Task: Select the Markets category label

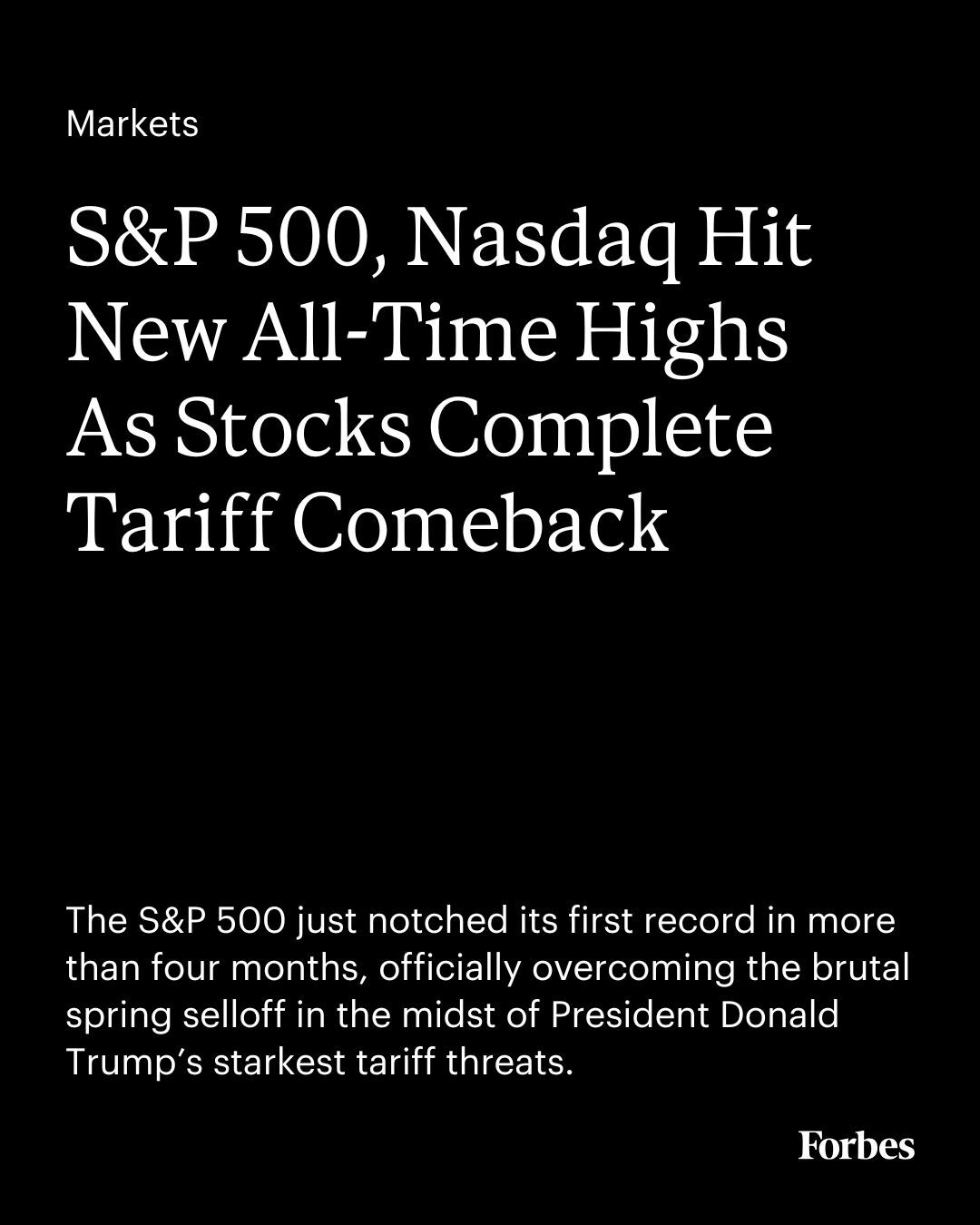Action: (x=132, y=123)
